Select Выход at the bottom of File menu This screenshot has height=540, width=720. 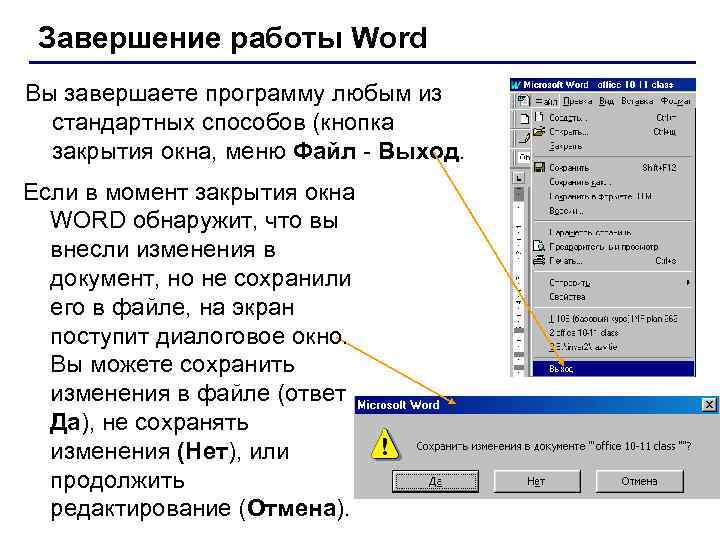pos(613,369)
